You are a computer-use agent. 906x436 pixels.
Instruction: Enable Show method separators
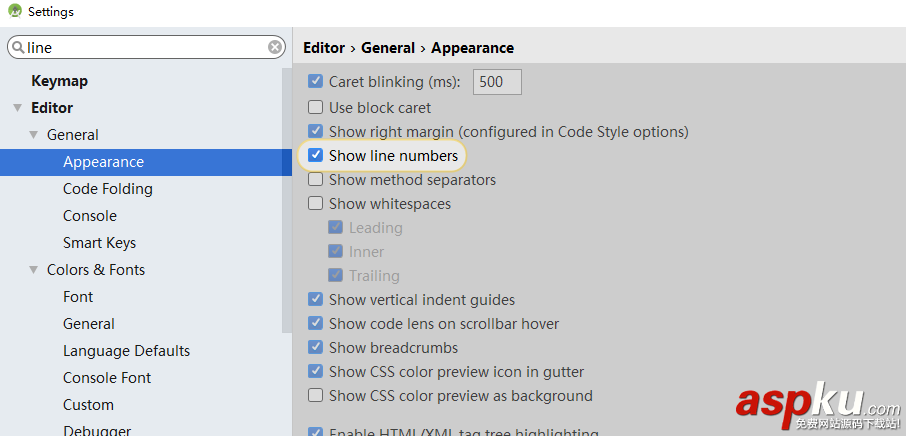click(316, 180)
